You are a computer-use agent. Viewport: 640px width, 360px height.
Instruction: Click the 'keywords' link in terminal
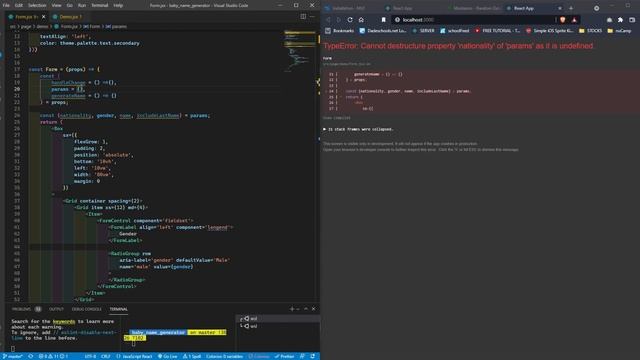pyautogui.click(x=64, y=322)
